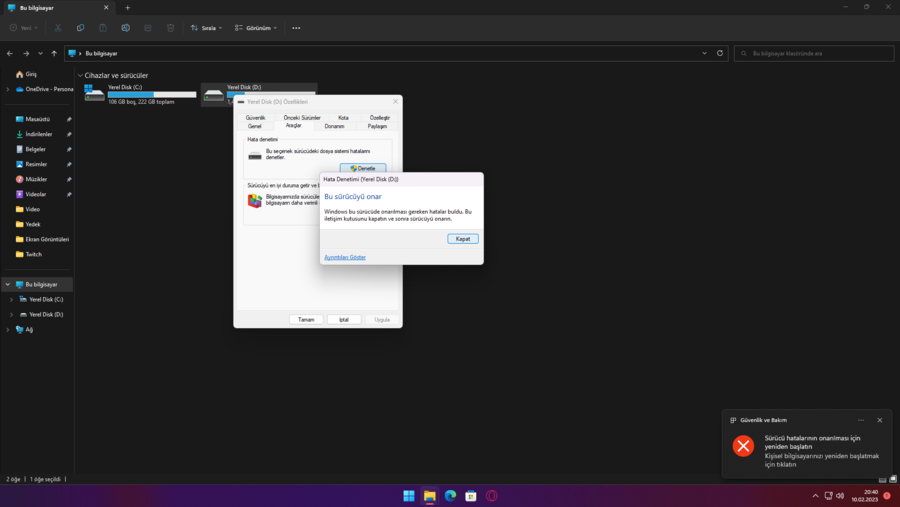The height and width of the screenshot is (507, 900).
Task: Open Microsoft Edge from the taskbar
Action: (450, 496)
